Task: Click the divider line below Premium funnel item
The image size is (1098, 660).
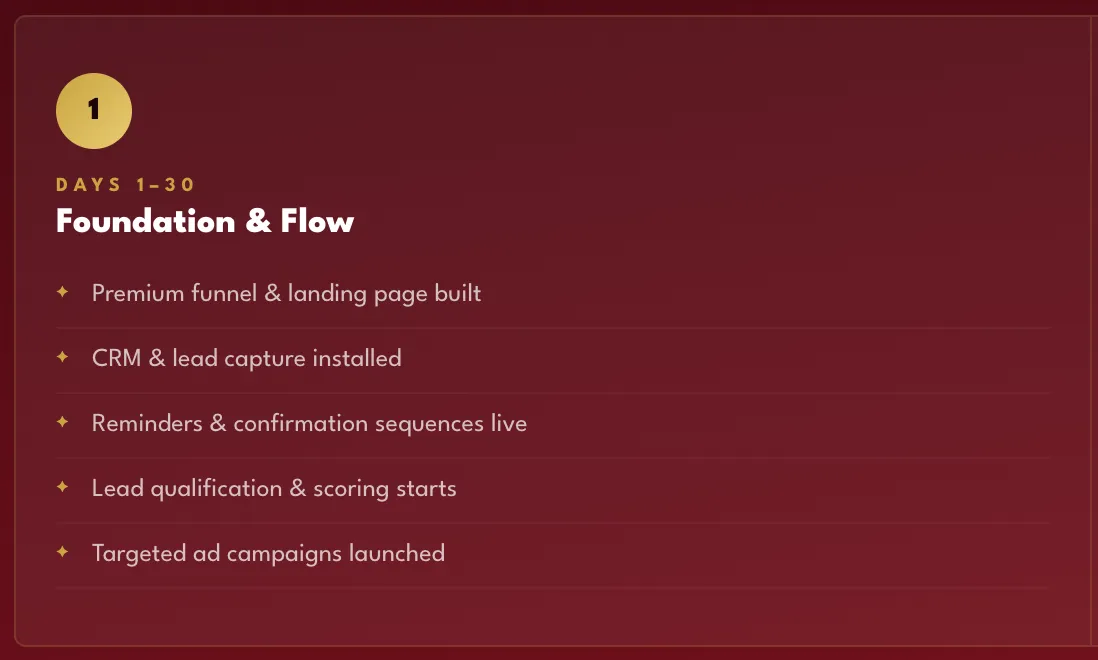Action: coord(553,328)
